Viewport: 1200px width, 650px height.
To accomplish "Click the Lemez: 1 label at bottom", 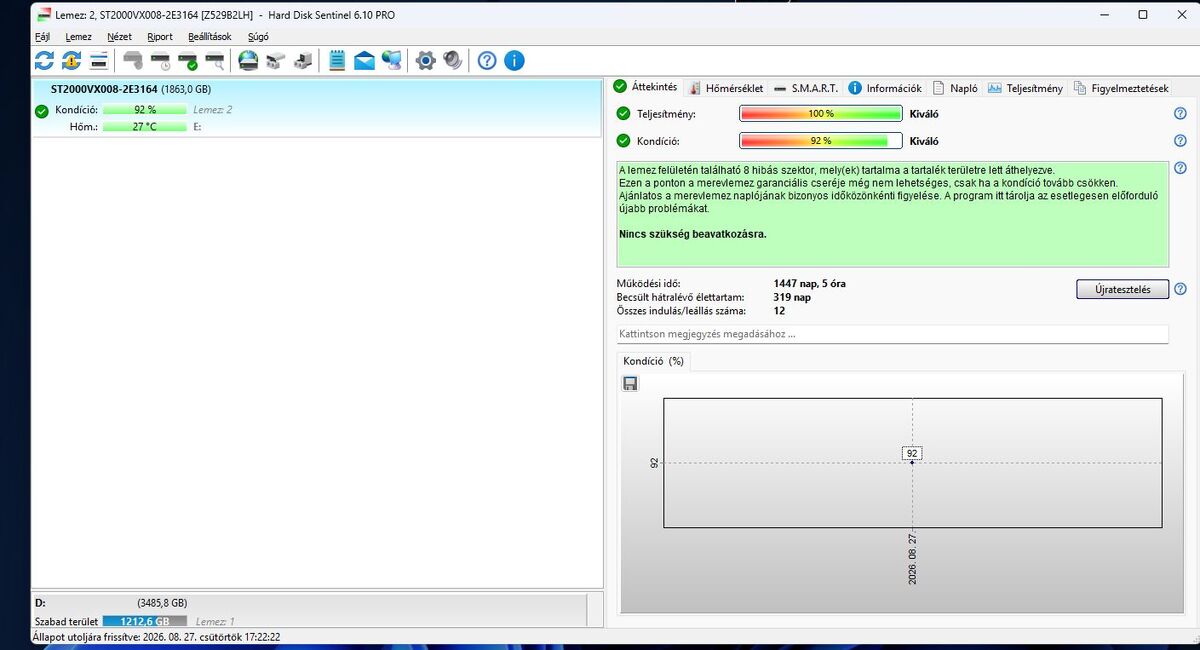I will click(214, 622).
